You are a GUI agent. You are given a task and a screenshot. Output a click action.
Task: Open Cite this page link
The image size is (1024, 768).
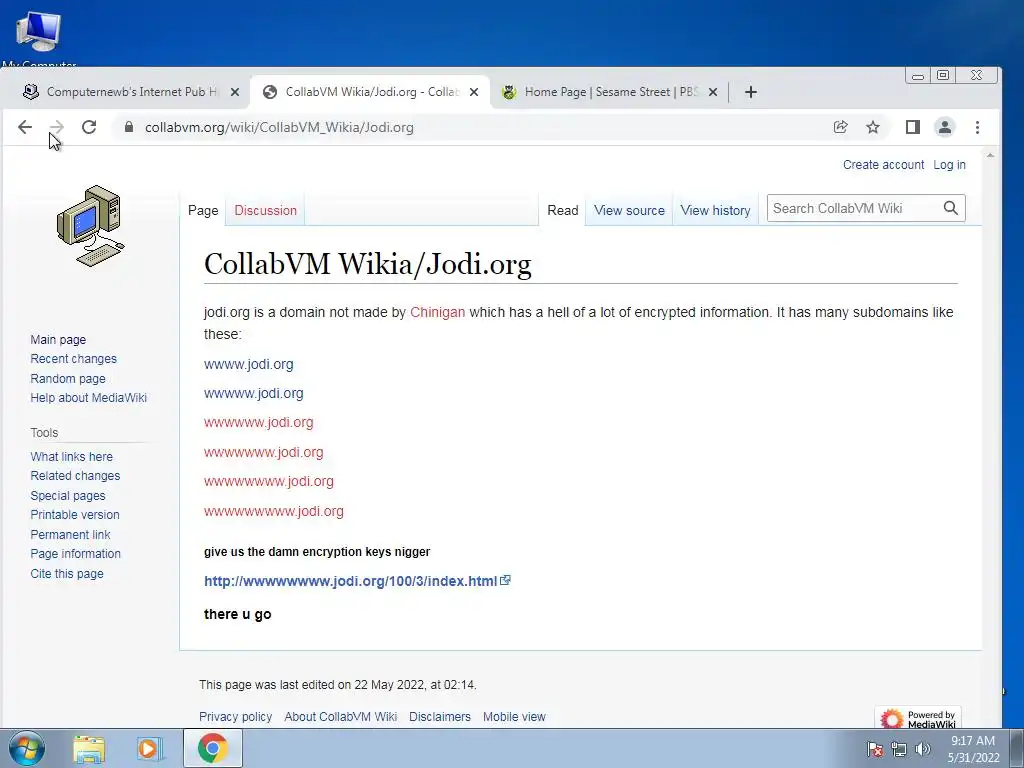tap(67, 573)
